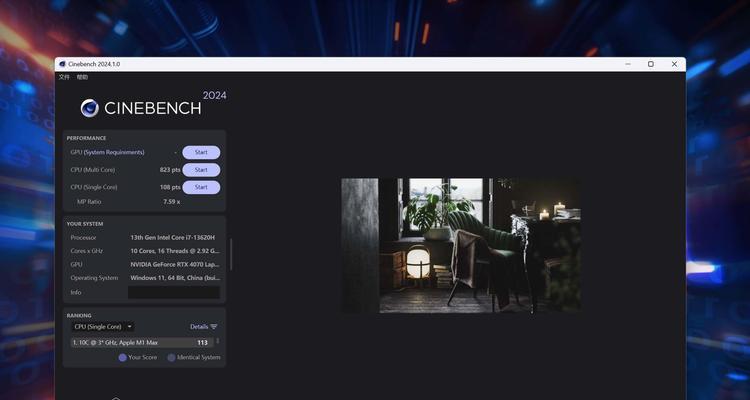Screen dimensions: 750x400
Task: Open the 文件 menu
Action: tap(64, 77)
